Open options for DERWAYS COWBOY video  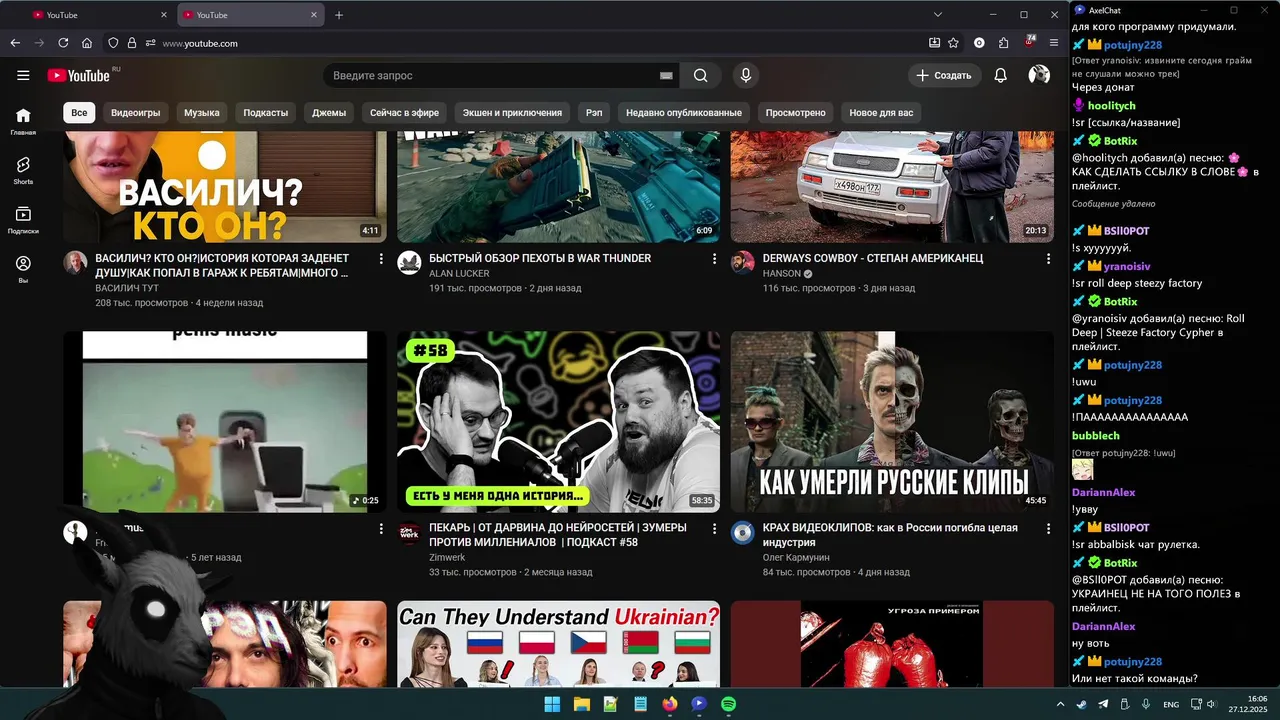[1048, 259]
